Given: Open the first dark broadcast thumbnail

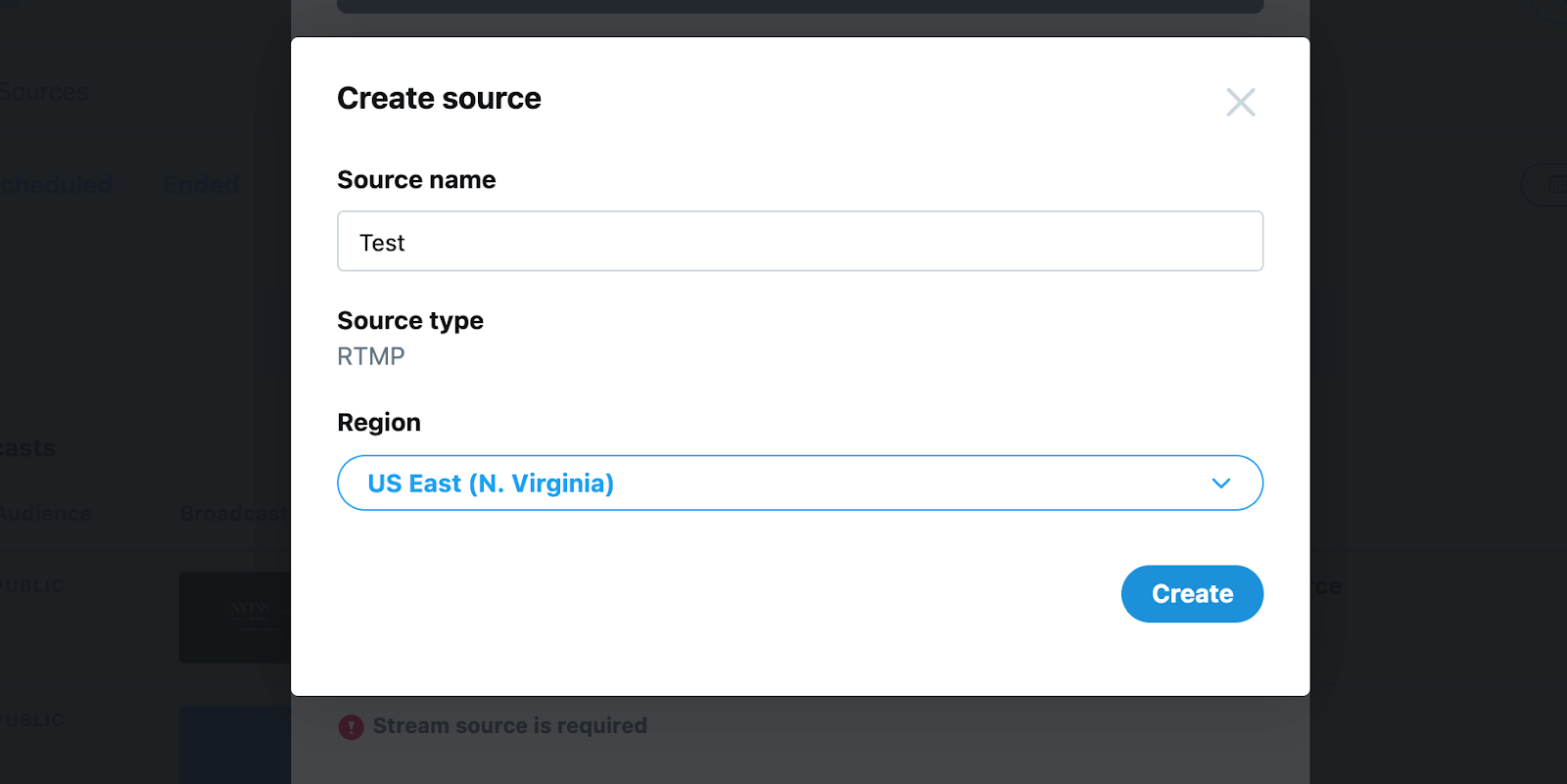Looking at the screenshot, I should [235, 618].
